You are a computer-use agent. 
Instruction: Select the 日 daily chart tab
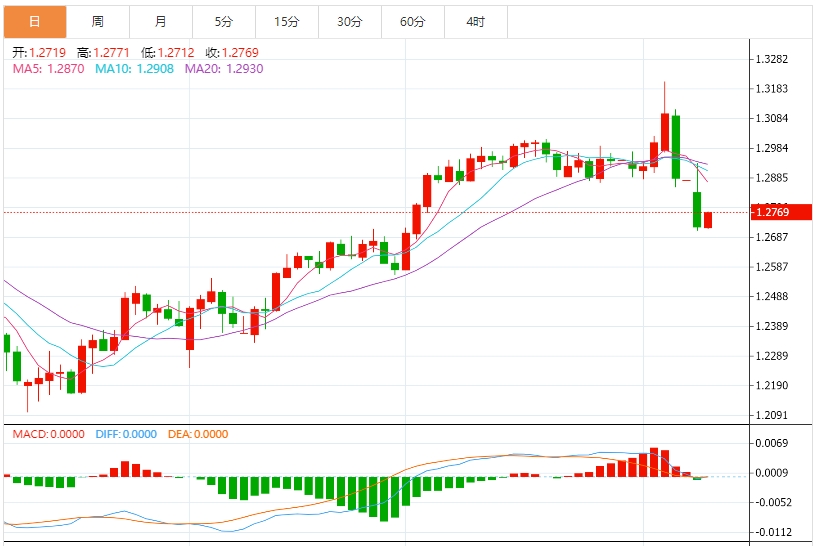[x=35, y=22]
